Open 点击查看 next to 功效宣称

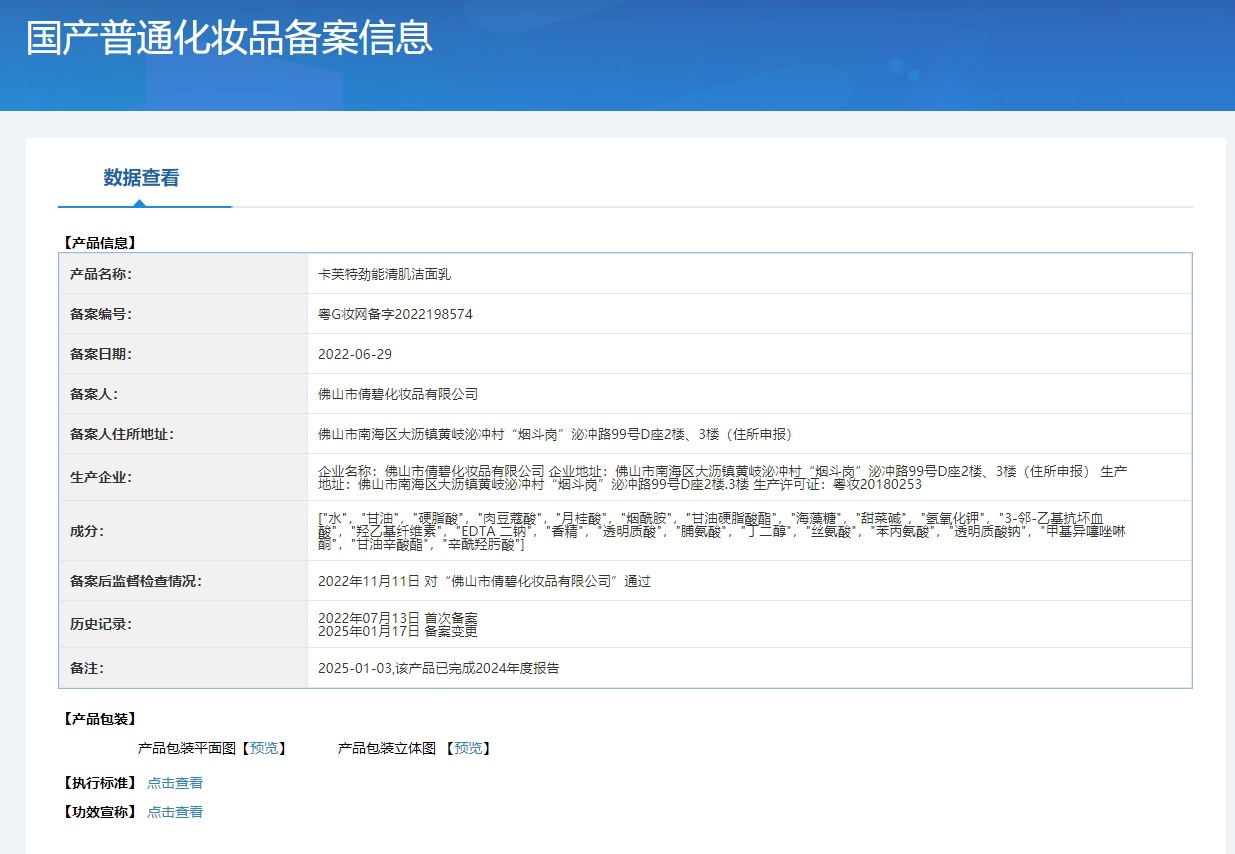pos(175,812)
